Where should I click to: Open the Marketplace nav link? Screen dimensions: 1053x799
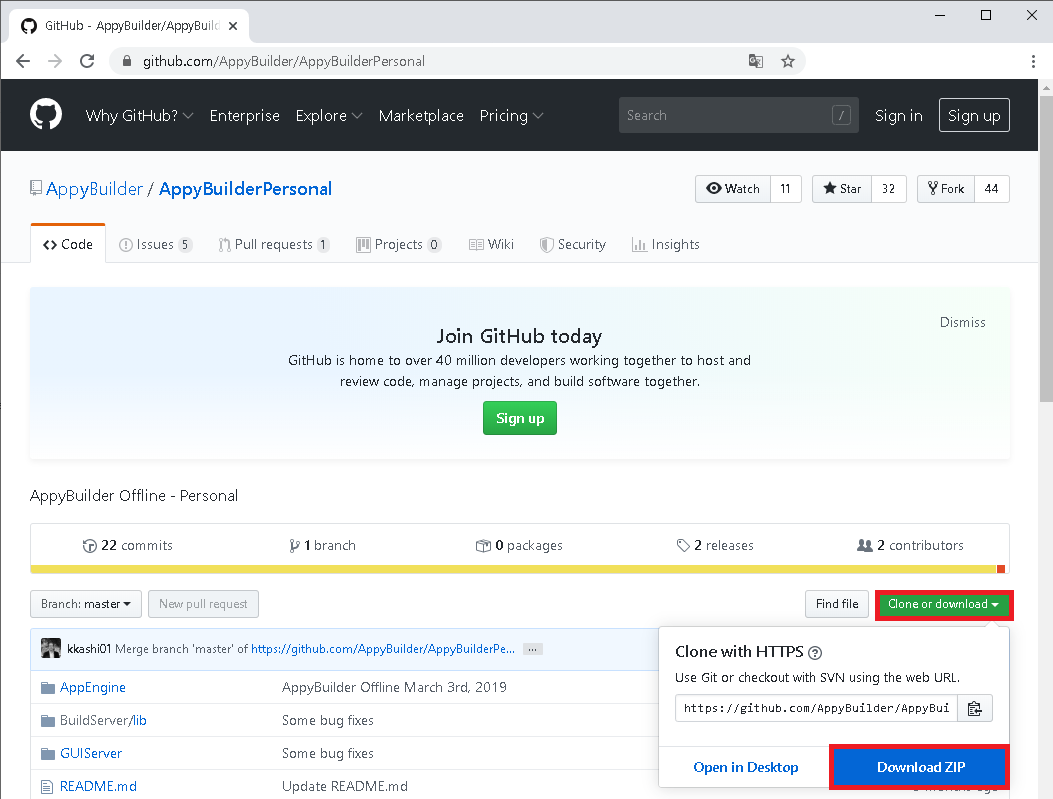click(x=421, y=115)
